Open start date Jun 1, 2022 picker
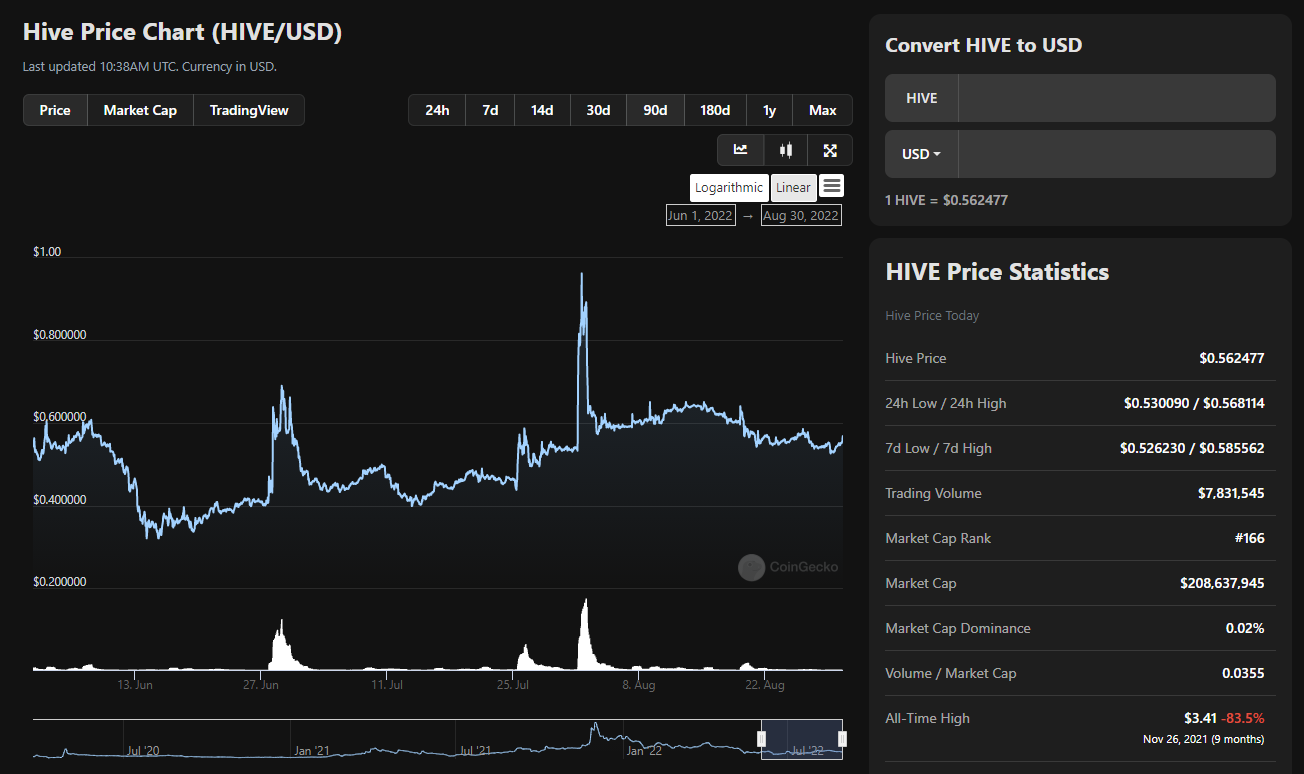Screen dimensions: 1304x774 point(701,215)
